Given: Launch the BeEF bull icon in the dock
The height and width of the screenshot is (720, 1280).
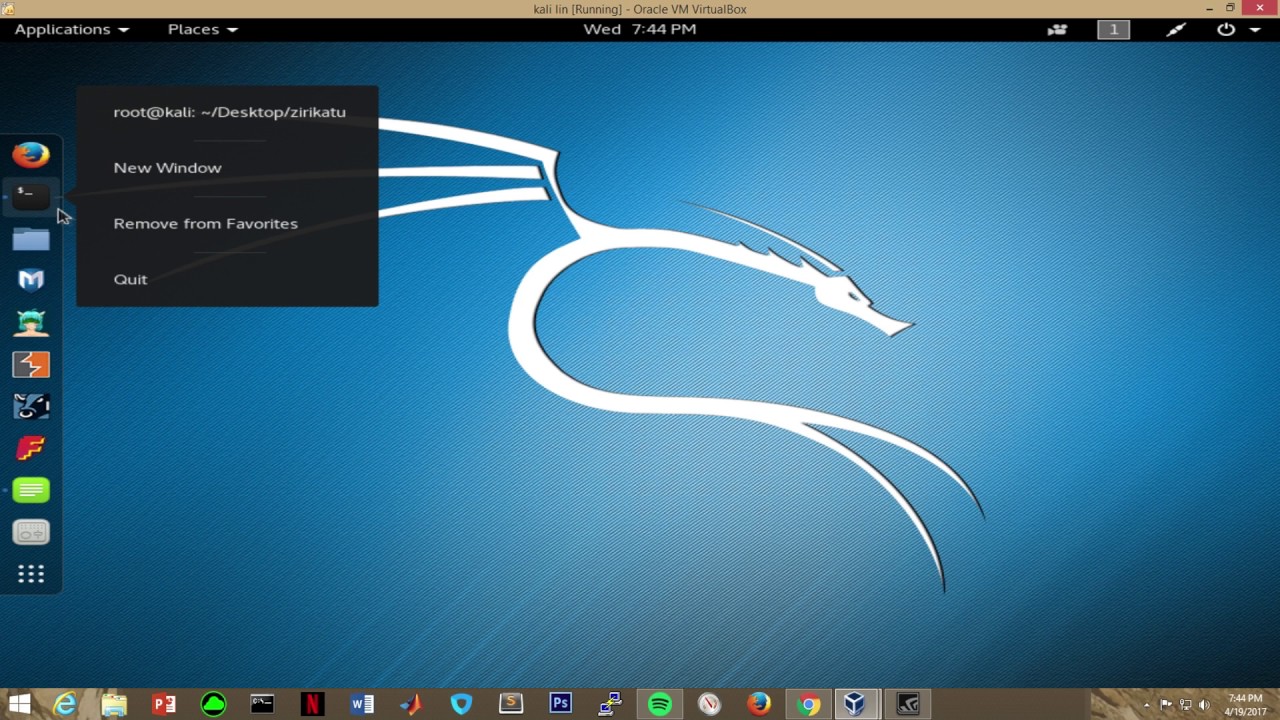Looking at the screenshot, I should 31,406.
